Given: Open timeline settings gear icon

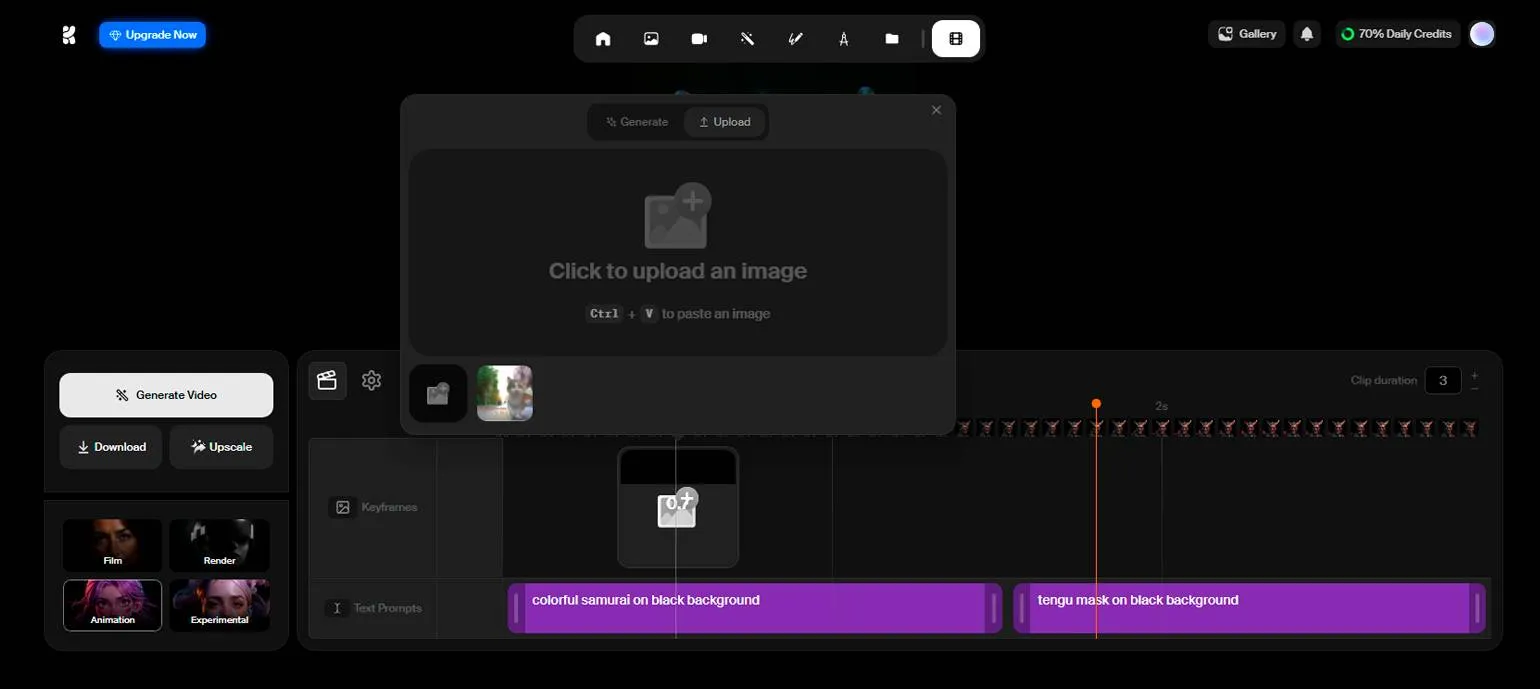Looking at the screenshot, I should click(x=372, y=380).
